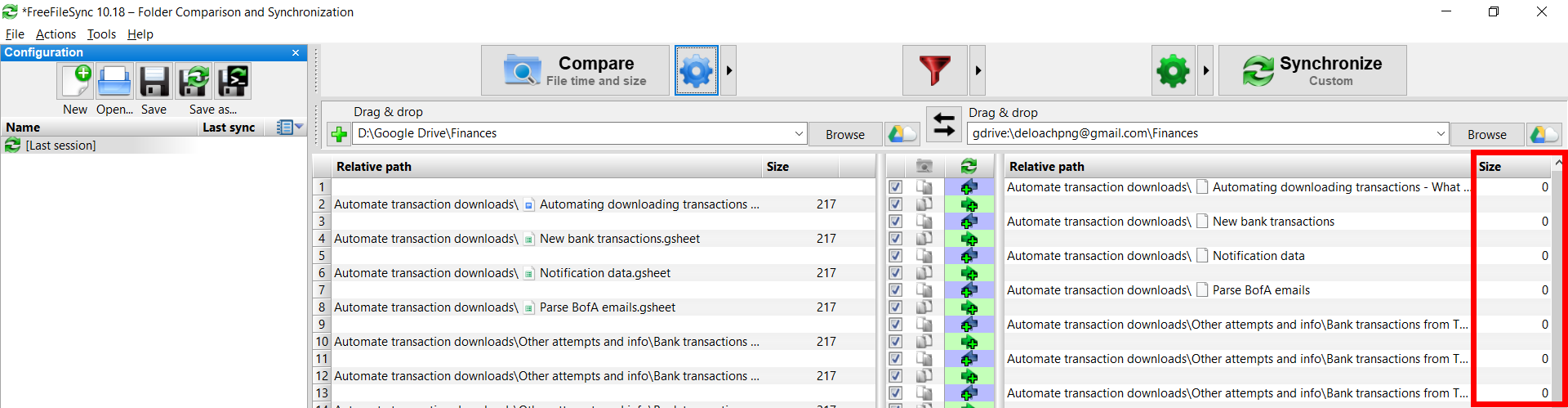Expand the comparison settings arrow menu

click(x=729, y=70)
